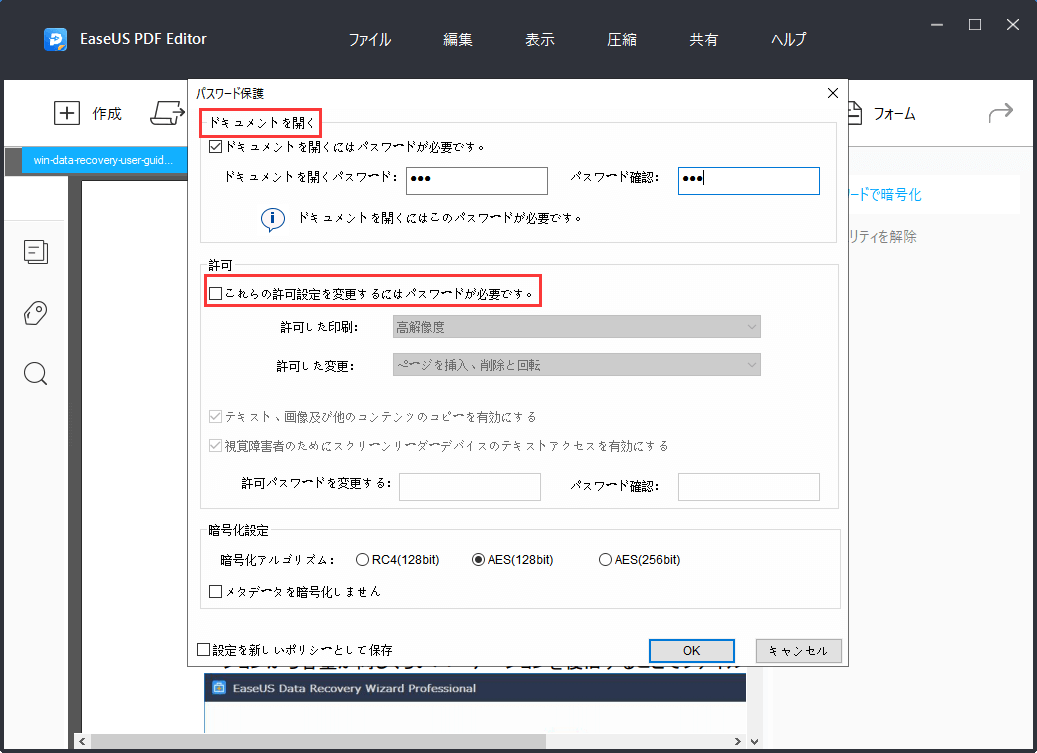This screenshot has width=1037, height=753.
Task: Click the share arrow icon top right
Action: point(1000,113)
